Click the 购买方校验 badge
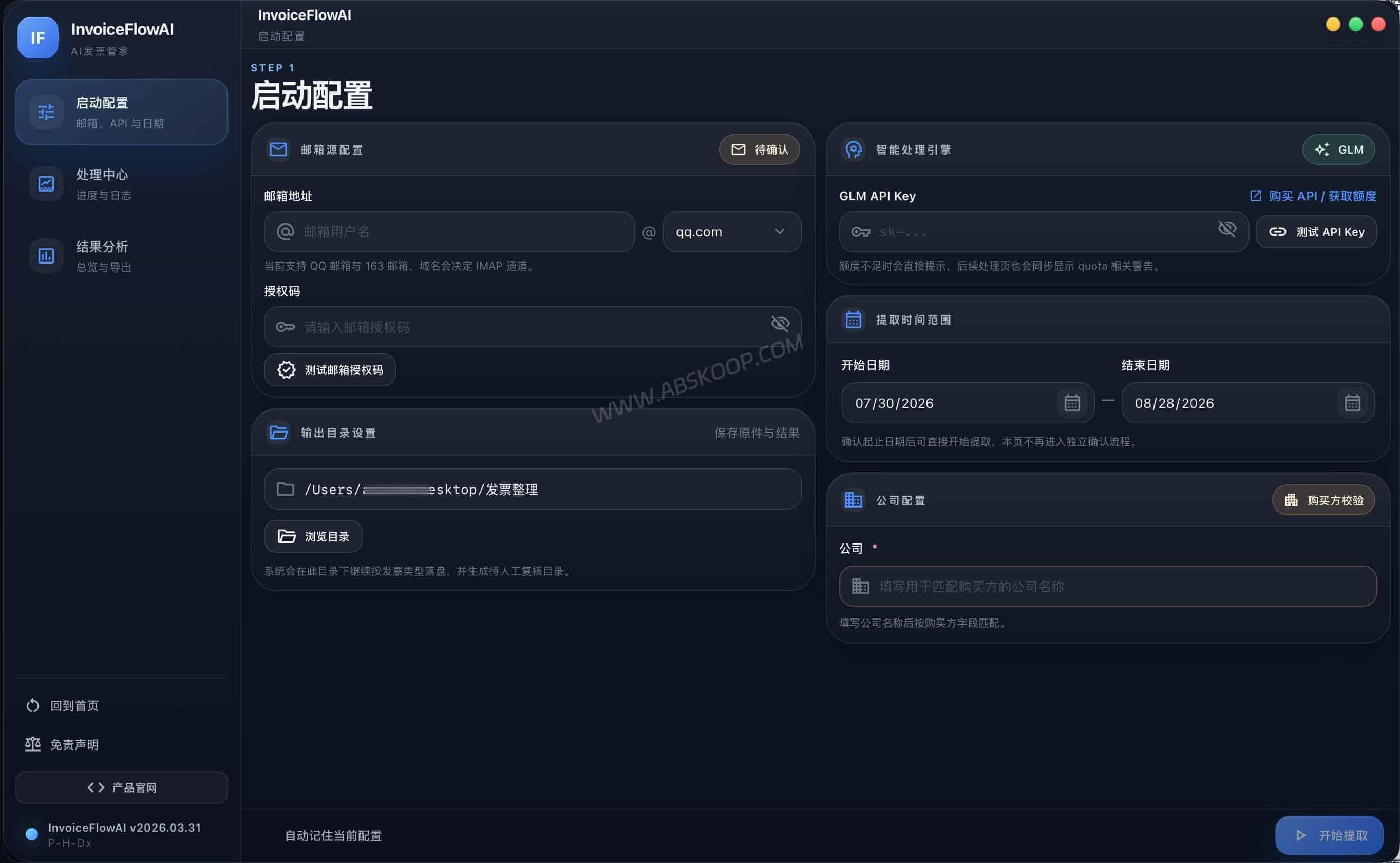Screen dimensions: 1400x863 (1323, 500)
